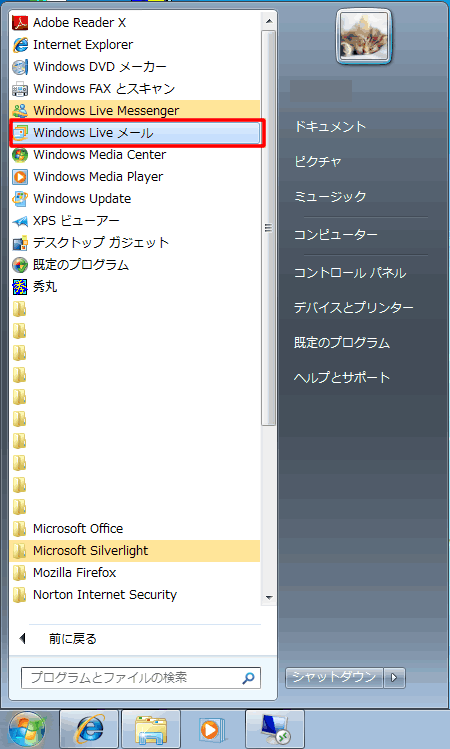Click the Windows Start orb
The width and height of the screenshot is (450, 749).
pyautogui.click(x=27, y=729)
